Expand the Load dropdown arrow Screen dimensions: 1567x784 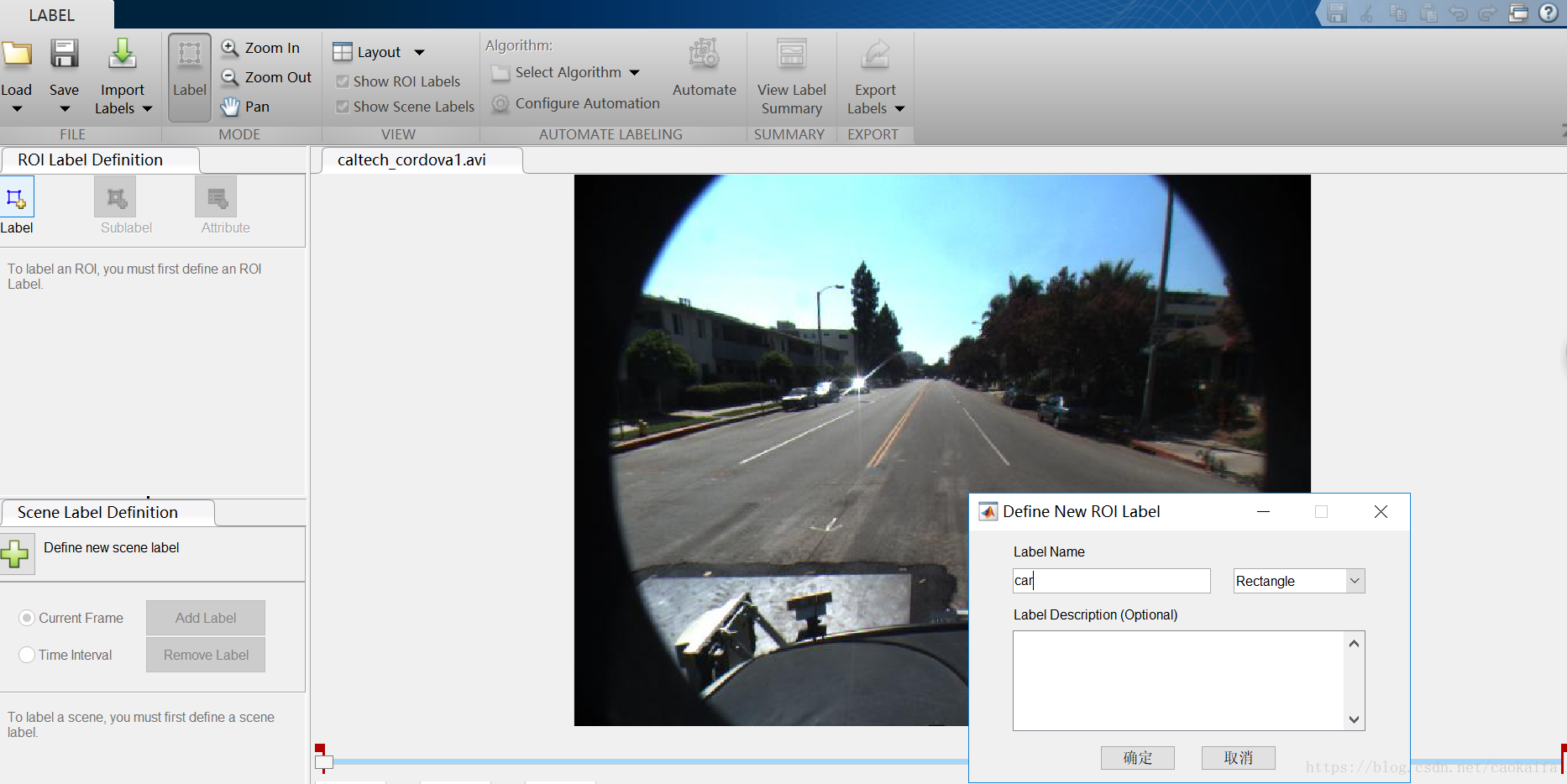[17, 108]
